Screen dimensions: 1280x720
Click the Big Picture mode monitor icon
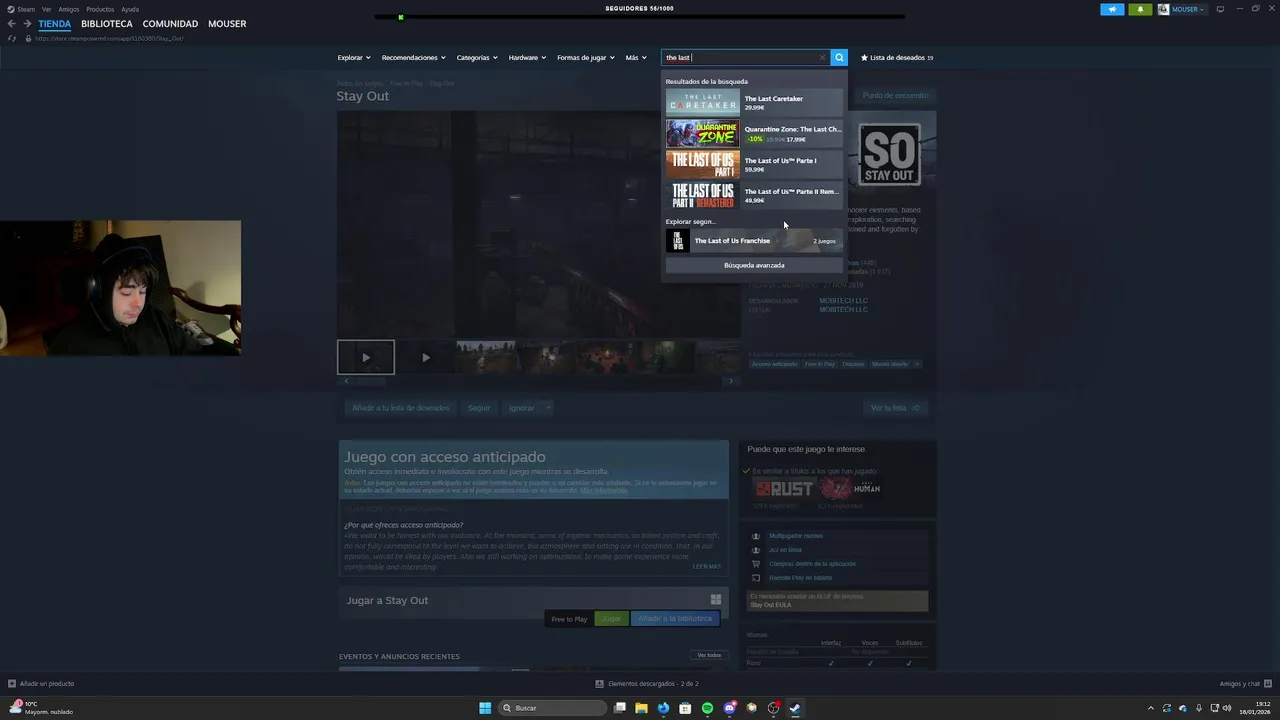[1220, 9]
